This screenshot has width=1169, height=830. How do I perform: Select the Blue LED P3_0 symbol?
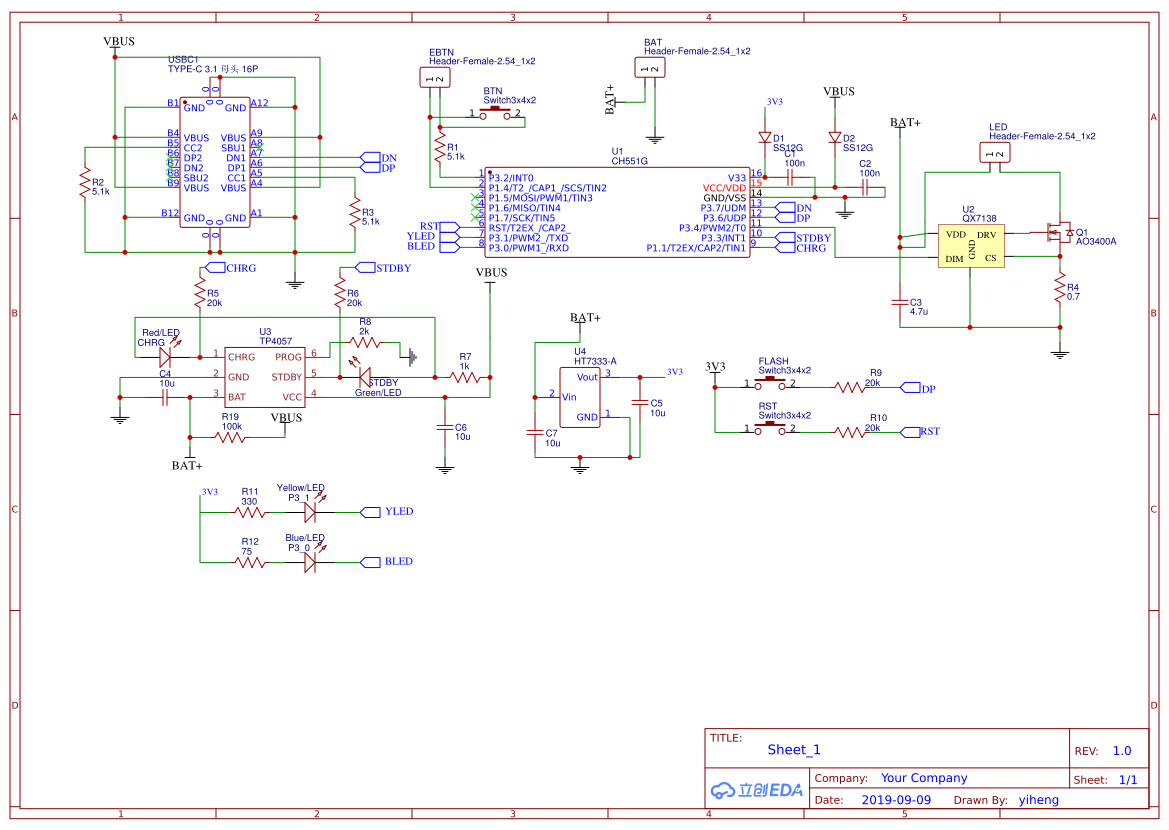click(x=310, y=562)
